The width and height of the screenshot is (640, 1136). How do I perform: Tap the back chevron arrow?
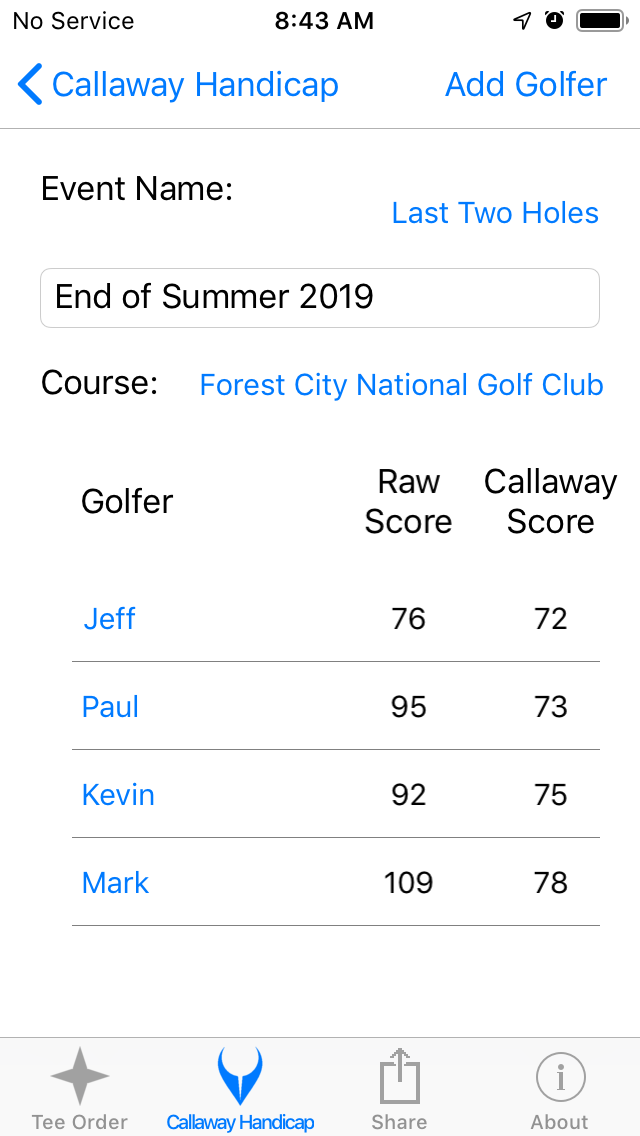click(x=29, y=84)
